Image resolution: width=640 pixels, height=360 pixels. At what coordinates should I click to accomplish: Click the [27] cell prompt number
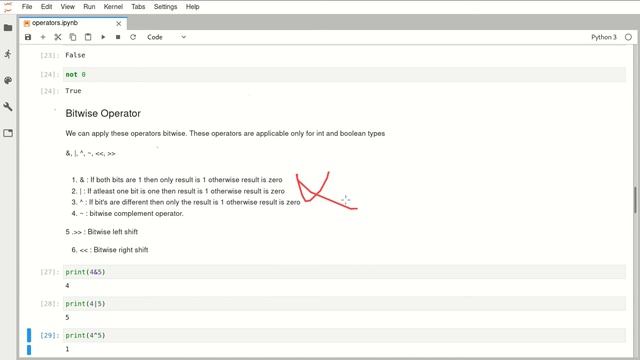(x=50, y=272)
